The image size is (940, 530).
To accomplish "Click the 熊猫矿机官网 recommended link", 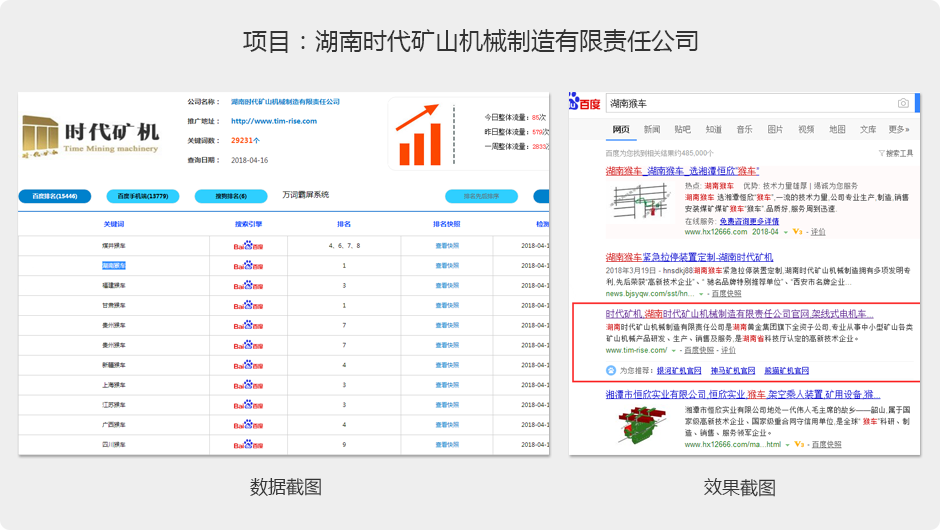I will (787, 371).
